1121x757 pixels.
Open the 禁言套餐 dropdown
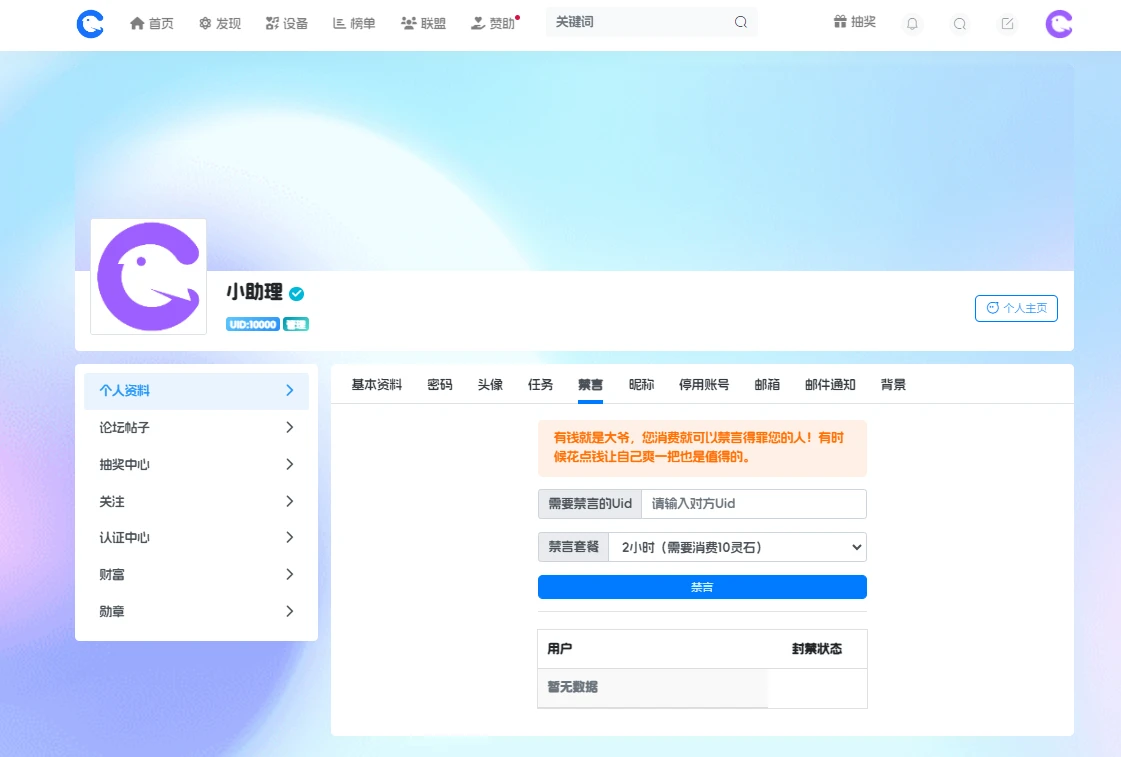click(x=736, y=547)
